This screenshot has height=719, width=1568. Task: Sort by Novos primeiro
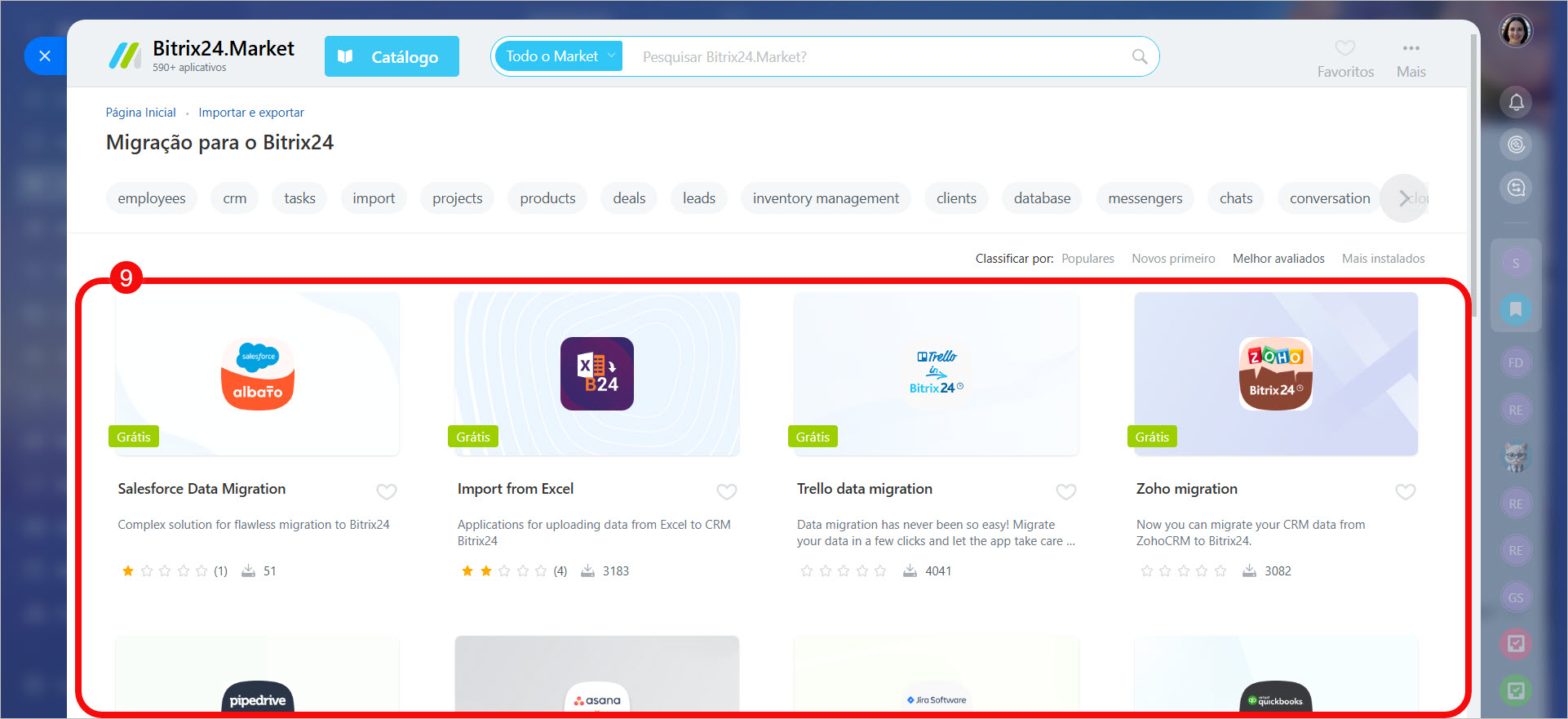tap(1173, 259)
